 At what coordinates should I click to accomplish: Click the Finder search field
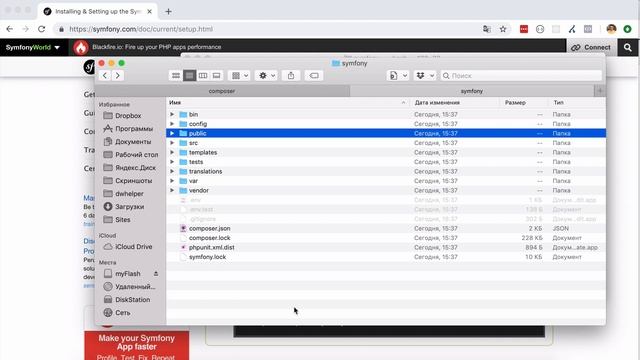[521, 76]
